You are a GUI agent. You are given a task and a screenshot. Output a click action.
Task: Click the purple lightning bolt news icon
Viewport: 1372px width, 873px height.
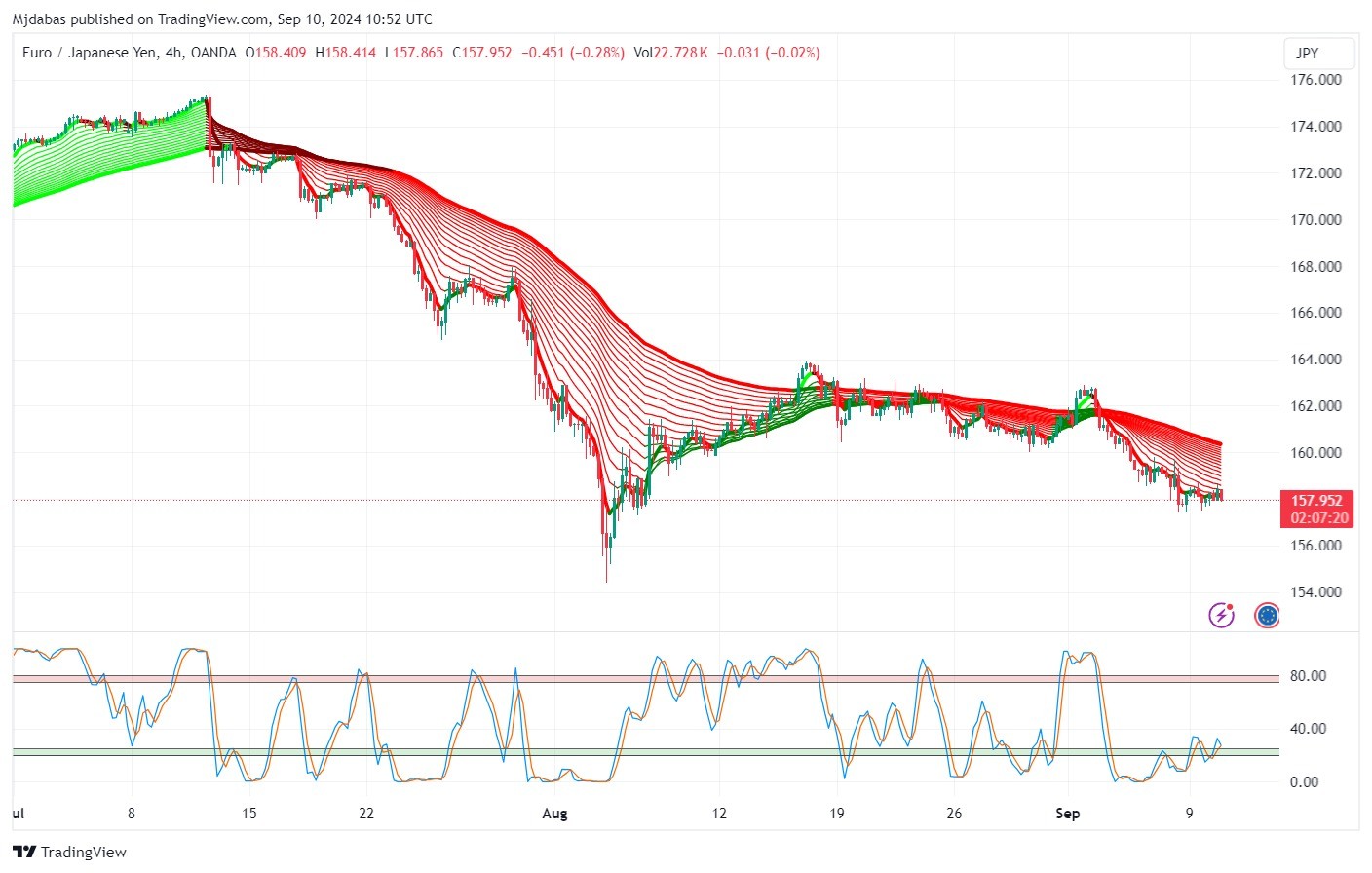1221,615
